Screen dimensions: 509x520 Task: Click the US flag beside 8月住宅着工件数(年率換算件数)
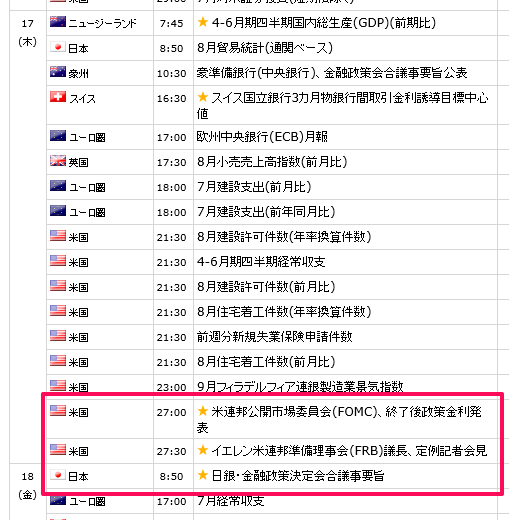(x=58, y=311)
